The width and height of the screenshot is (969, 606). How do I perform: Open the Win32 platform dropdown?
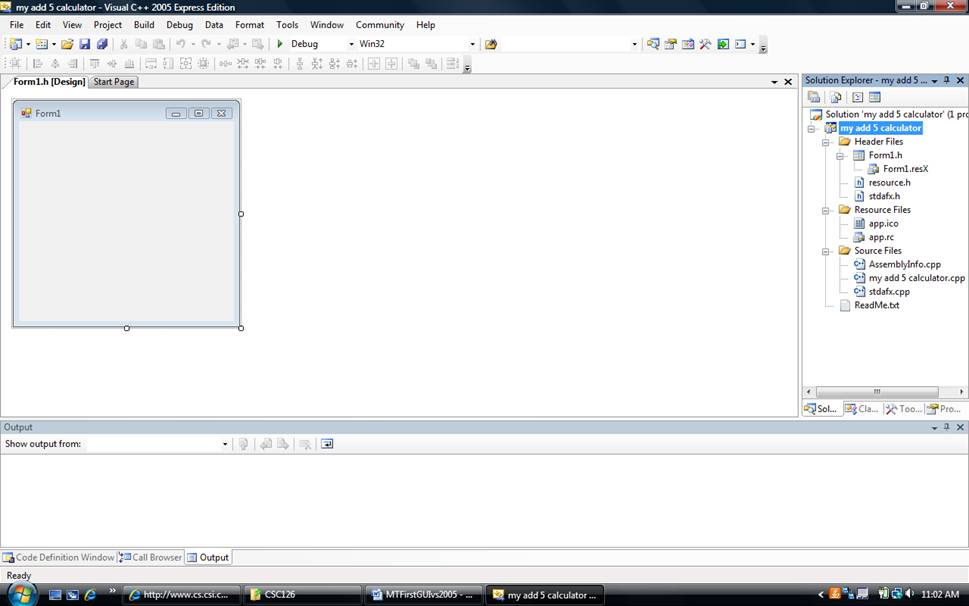472,44
